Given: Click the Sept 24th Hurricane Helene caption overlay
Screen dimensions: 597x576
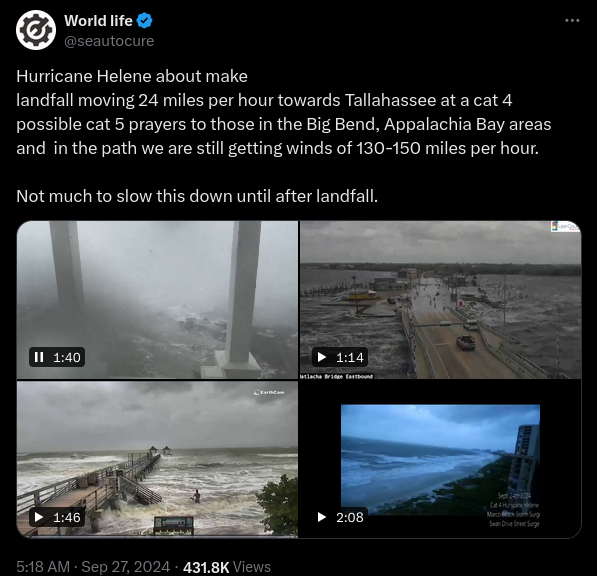Looking at the screenshot, I should (x=514, y=509).
